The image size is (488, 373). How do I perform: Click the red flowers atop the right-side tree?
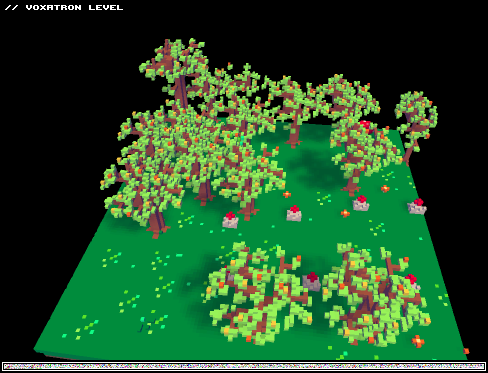click(366, 125)
